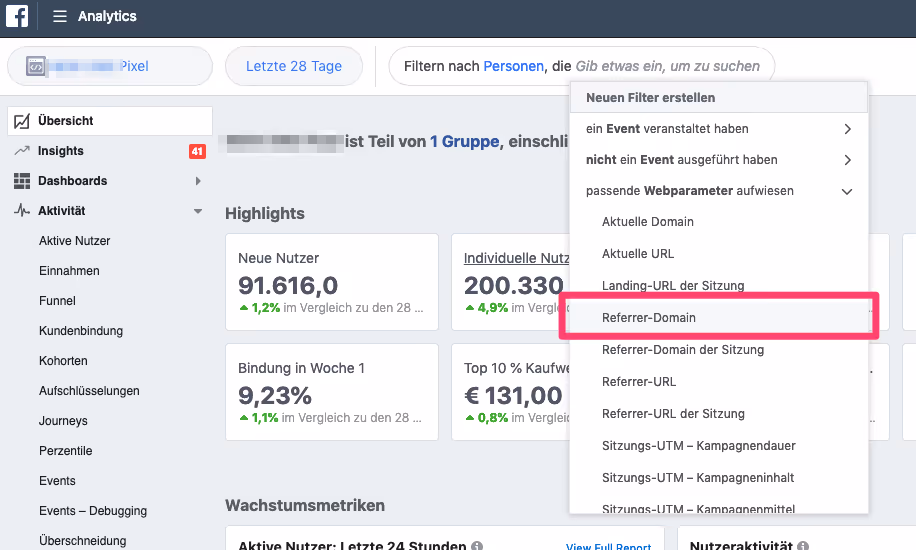Click the Personen link in the filter bar
This screenshot has height=550, width=916.
pyautogui.click(x=513, y=66)
